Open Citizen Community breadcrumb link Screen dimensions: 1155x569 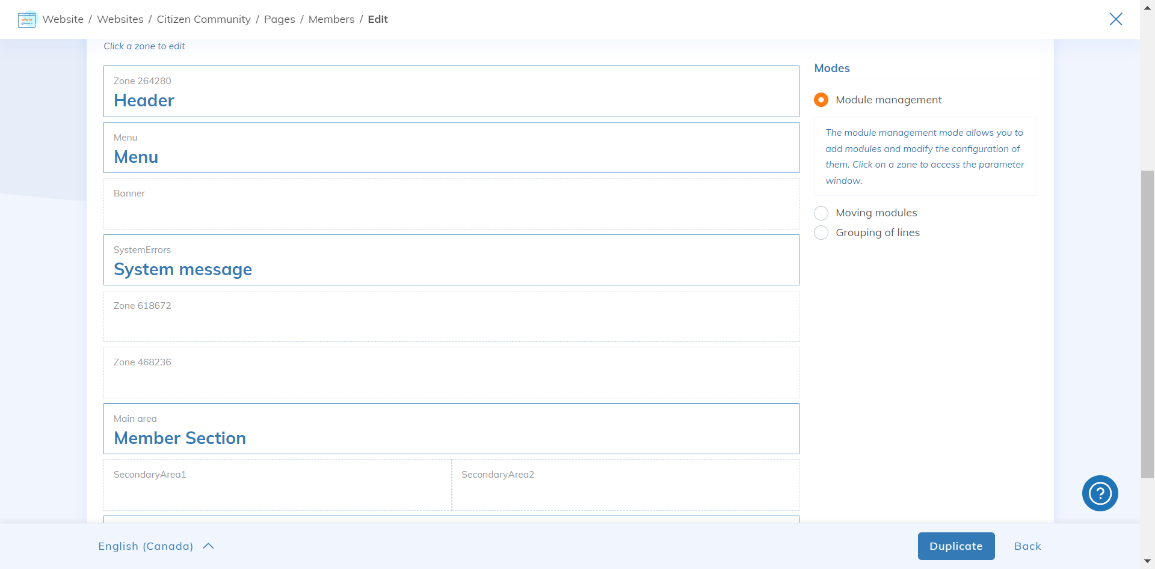[x=203, y=20]
